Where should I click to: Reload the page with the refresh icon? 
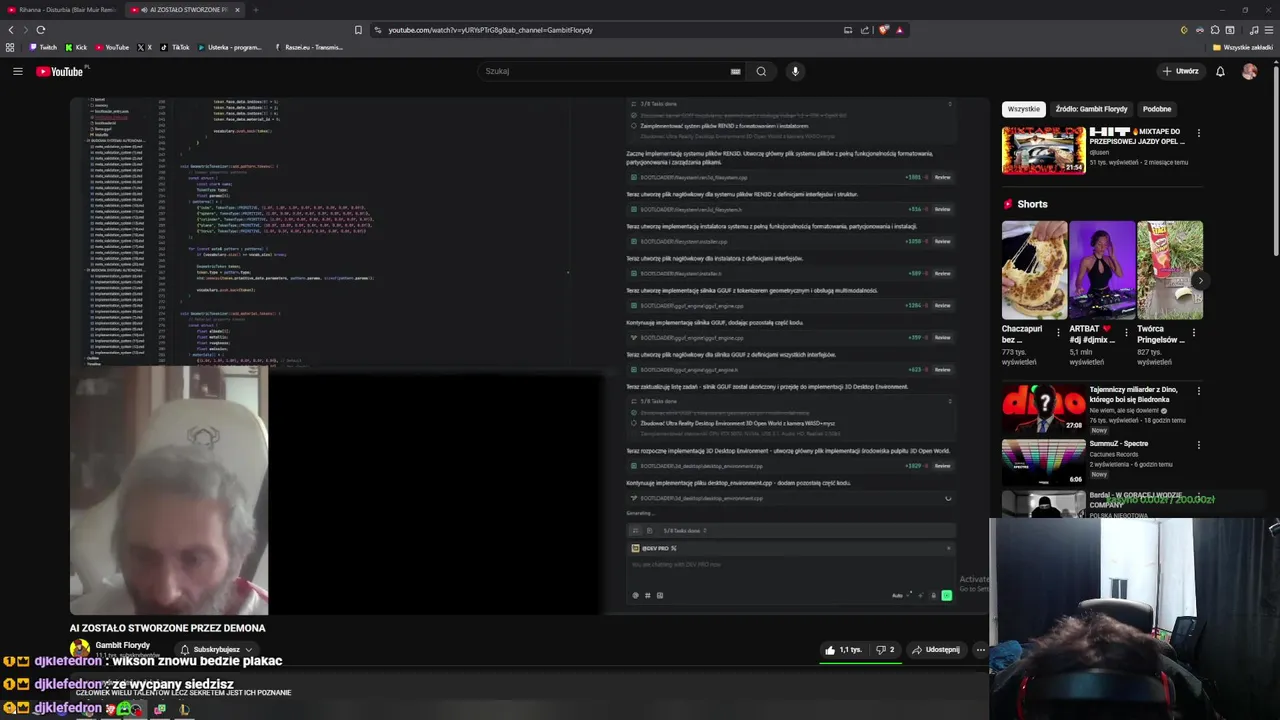click(x=40, y=30)
